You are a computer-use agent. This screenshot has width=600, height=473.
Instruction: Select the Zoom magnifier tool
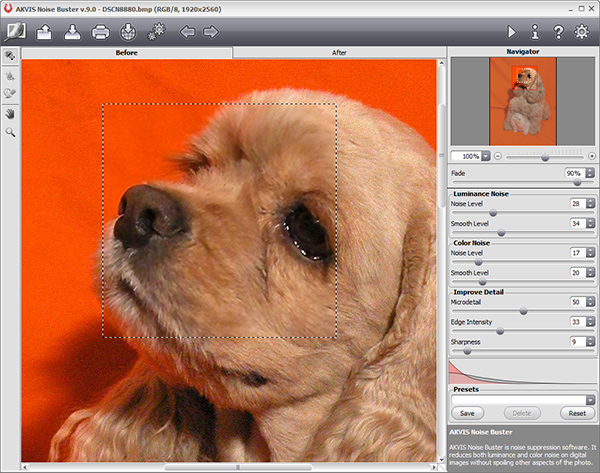coord(11,131)
